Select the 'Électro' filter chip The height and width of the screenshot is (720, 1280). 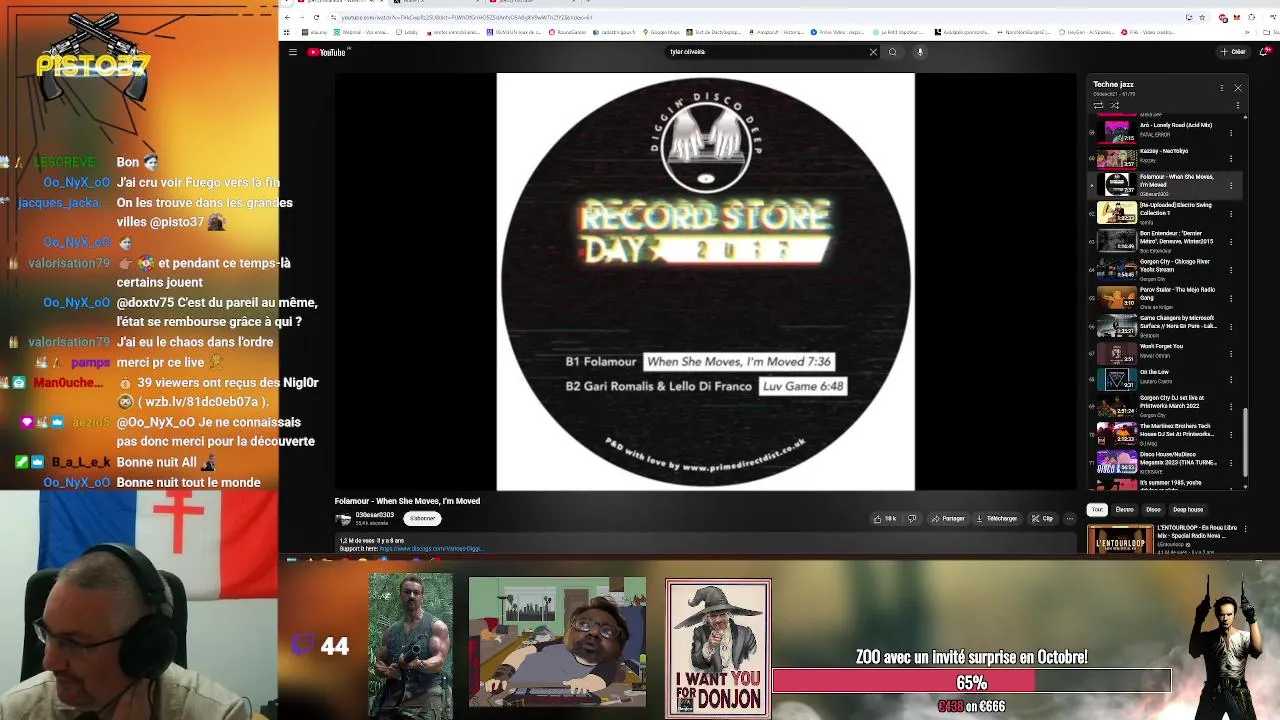click(x=1125, y=510)
